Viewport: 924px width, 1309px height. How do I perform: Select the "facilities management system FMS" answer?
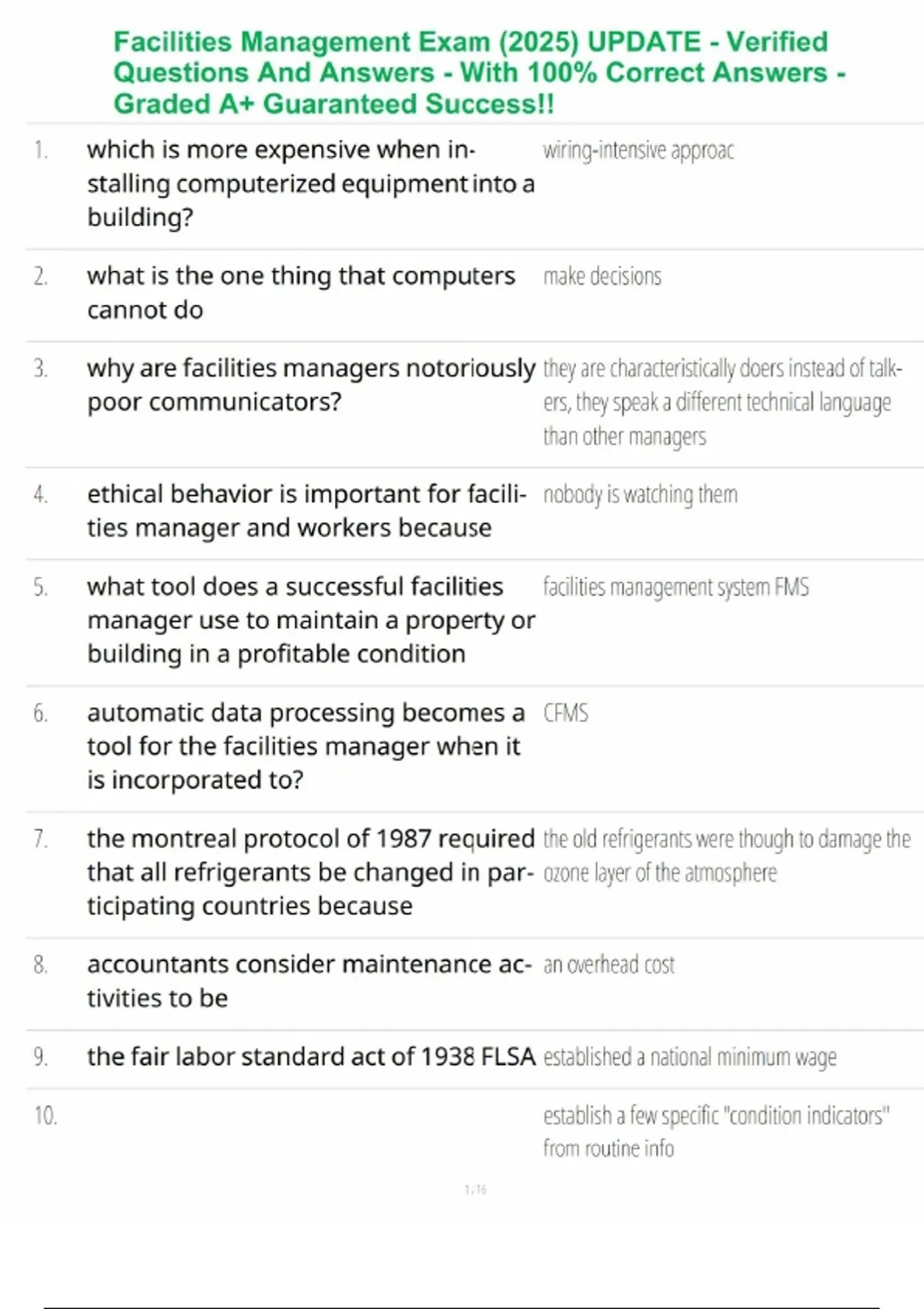(x=676, y=588)
